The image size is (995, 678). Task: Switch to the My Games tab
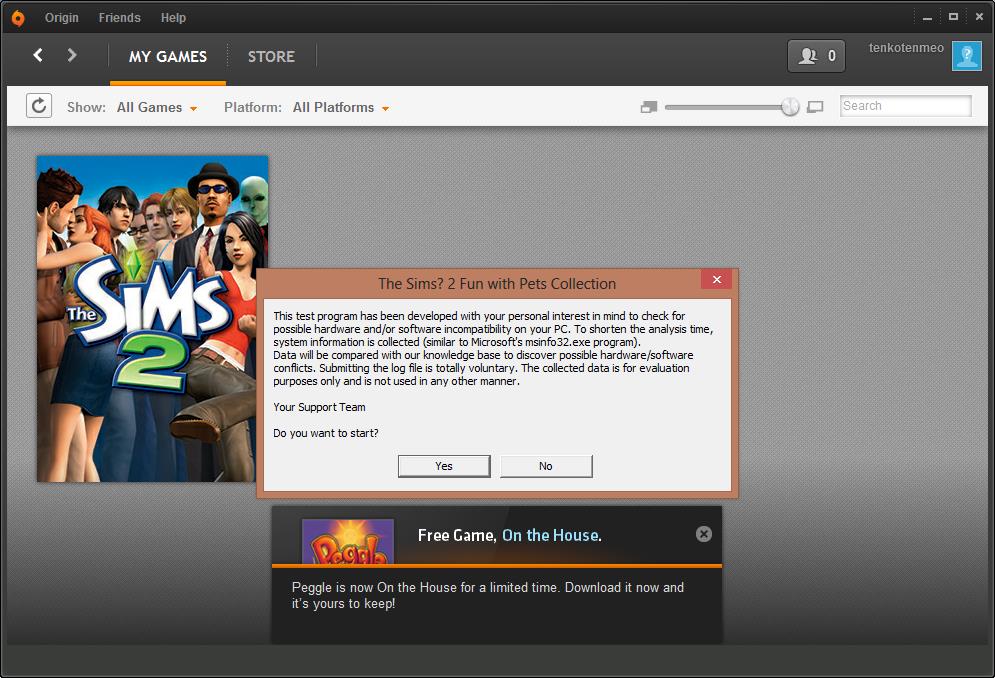pos(168,56)
